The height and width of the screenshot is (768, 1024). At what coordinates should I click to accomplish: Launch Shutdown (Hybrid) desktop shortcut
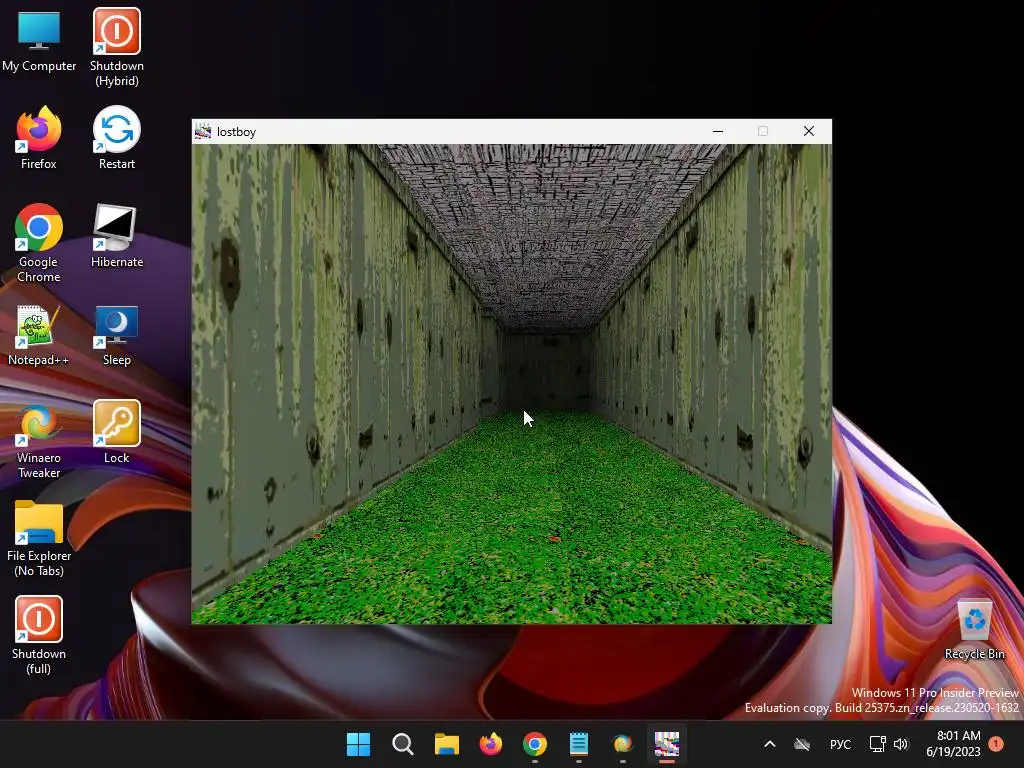coord(117,47)
